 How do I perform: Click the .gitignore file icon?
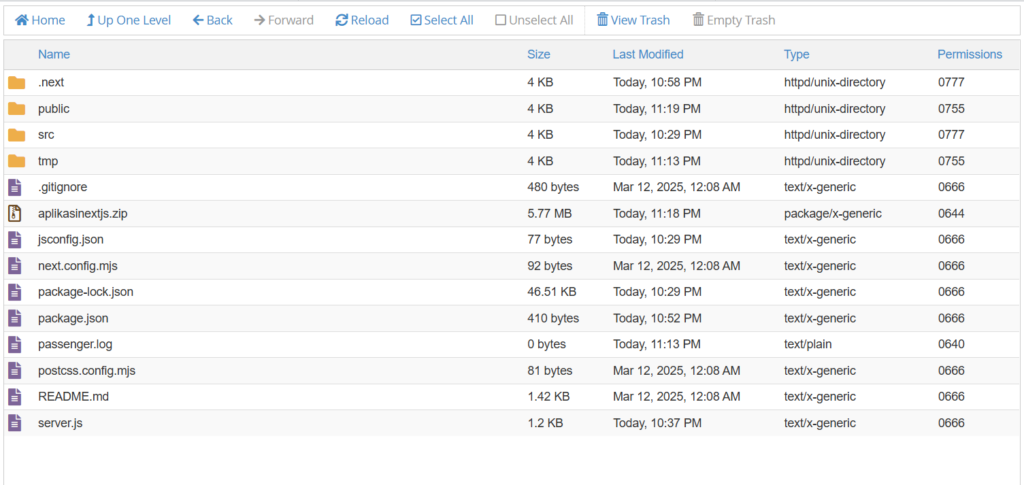click(15, 187)
